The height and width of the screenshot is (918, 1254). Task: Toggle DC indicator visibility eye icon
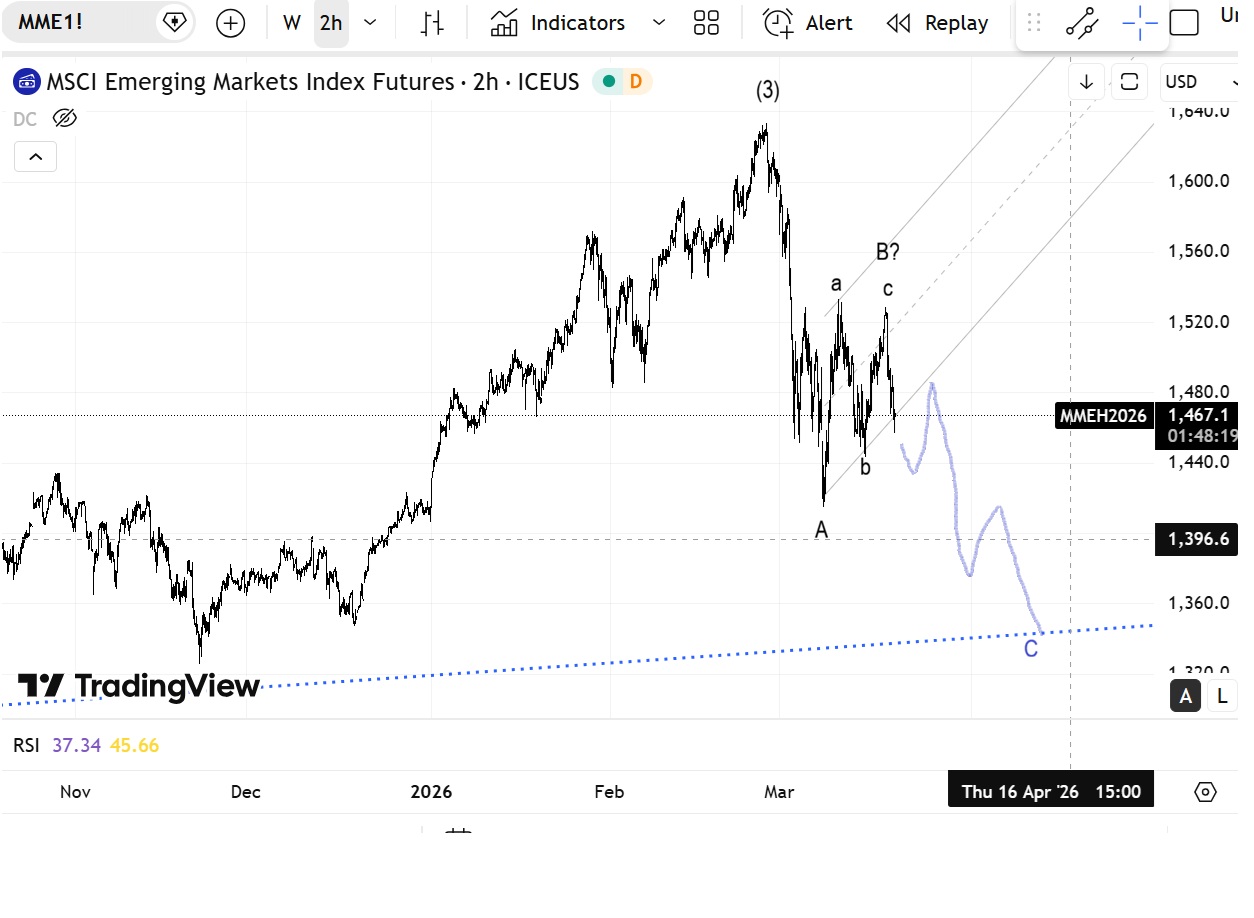[x=64, y=120]
